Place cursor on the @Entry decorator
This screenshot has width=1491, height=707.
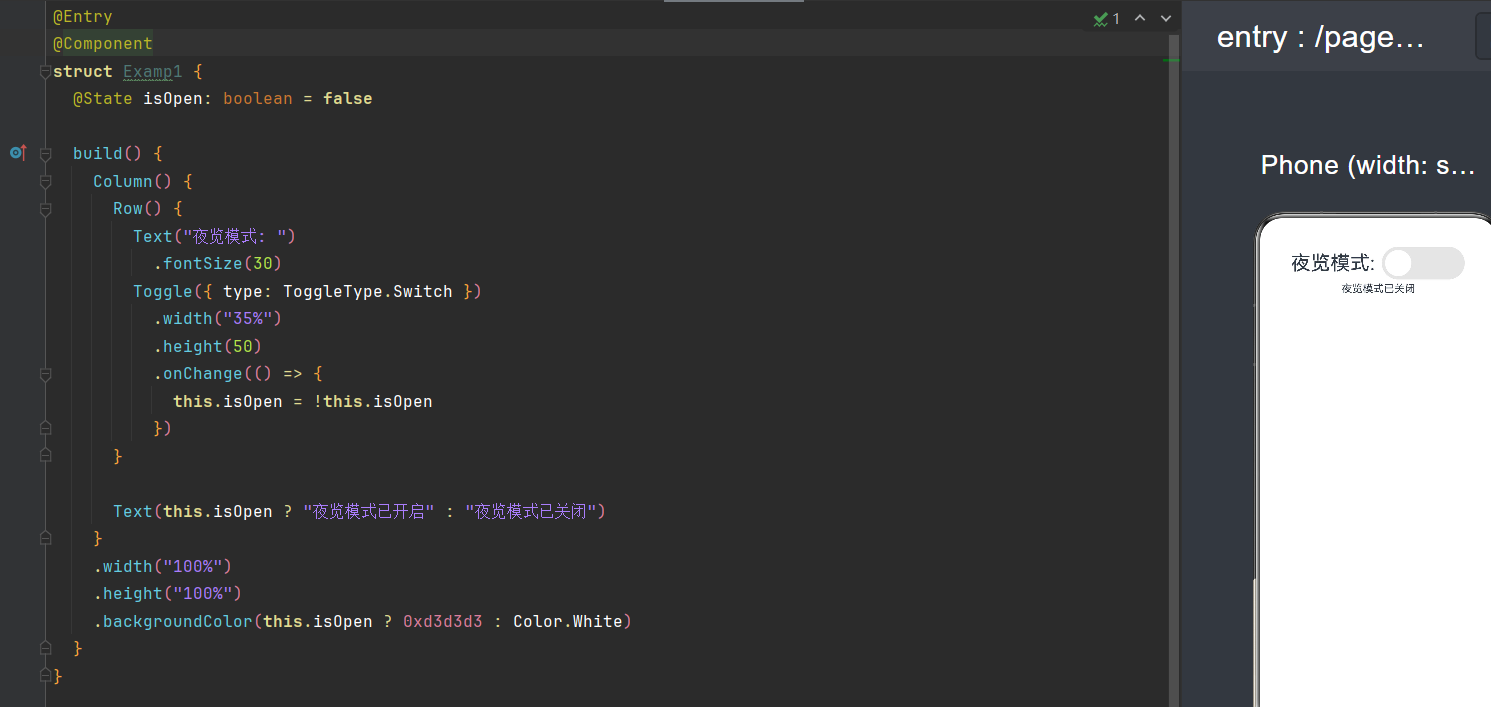point(83,17)
